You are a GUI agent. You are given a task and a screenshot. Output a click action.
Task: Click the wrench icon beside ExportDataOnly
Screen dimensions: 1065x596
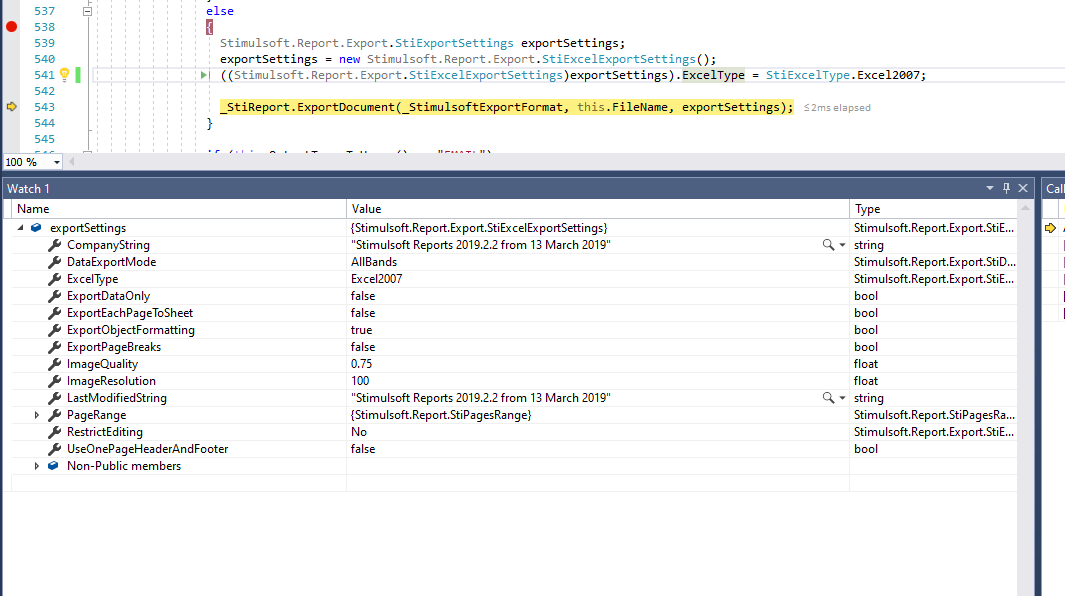point(54,296)
